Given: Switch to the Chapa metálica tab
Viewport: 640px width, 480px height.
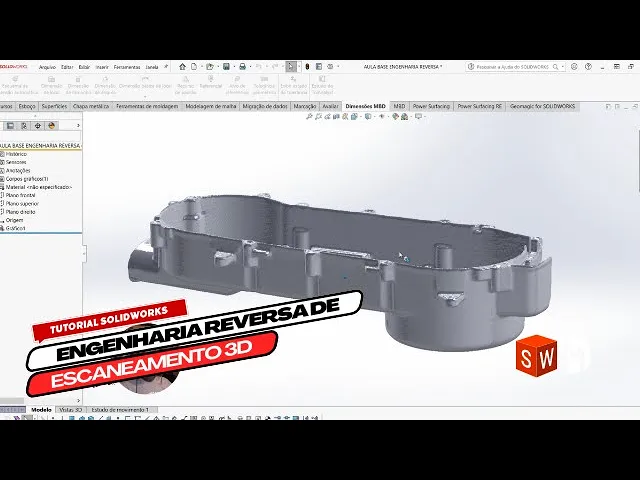Looking at the screenshot, I should coord(91,106).
